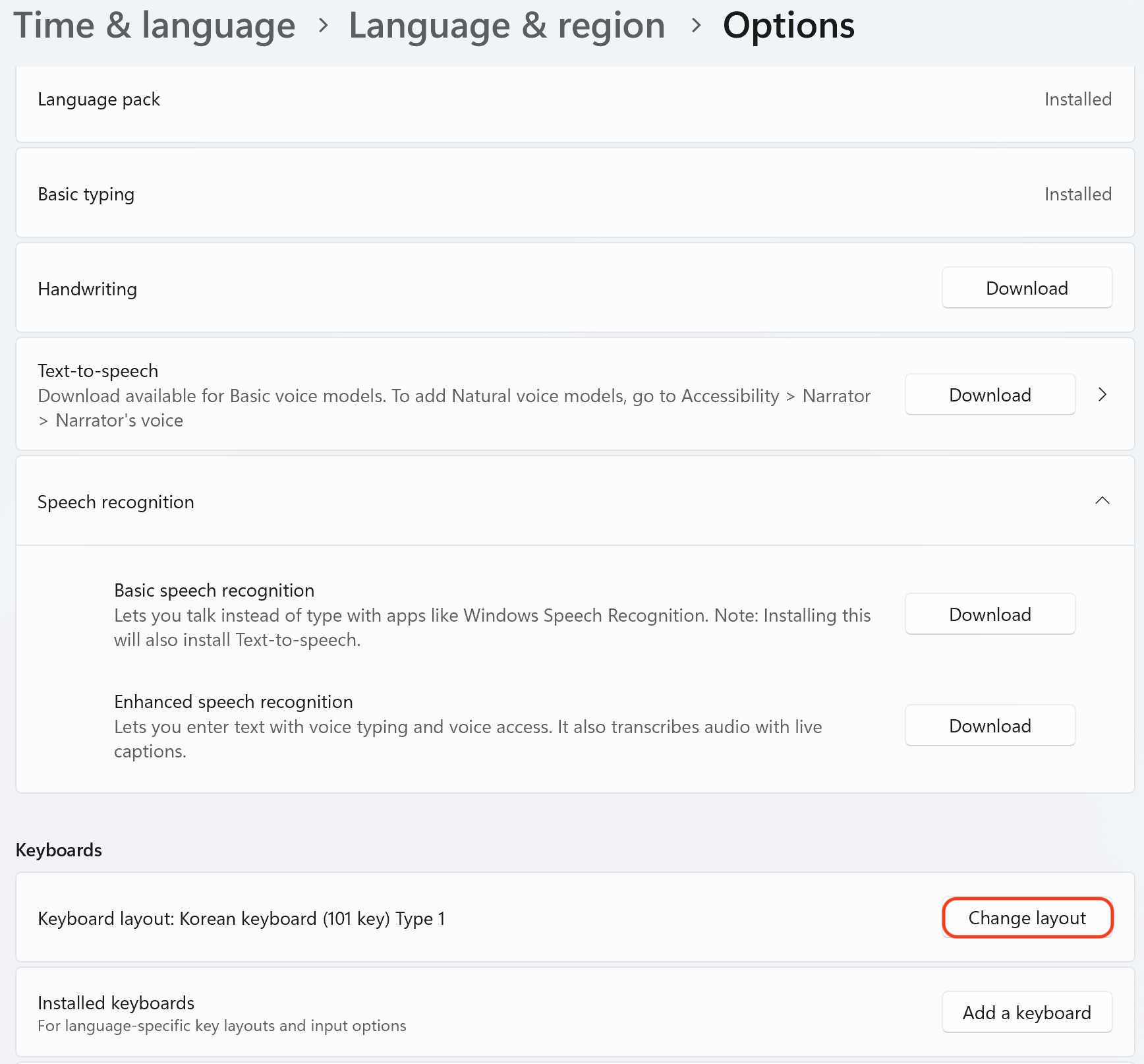Navigate to Language & region breadcrumb
The image size is (1144, 1064).
[x=507, y=26]
